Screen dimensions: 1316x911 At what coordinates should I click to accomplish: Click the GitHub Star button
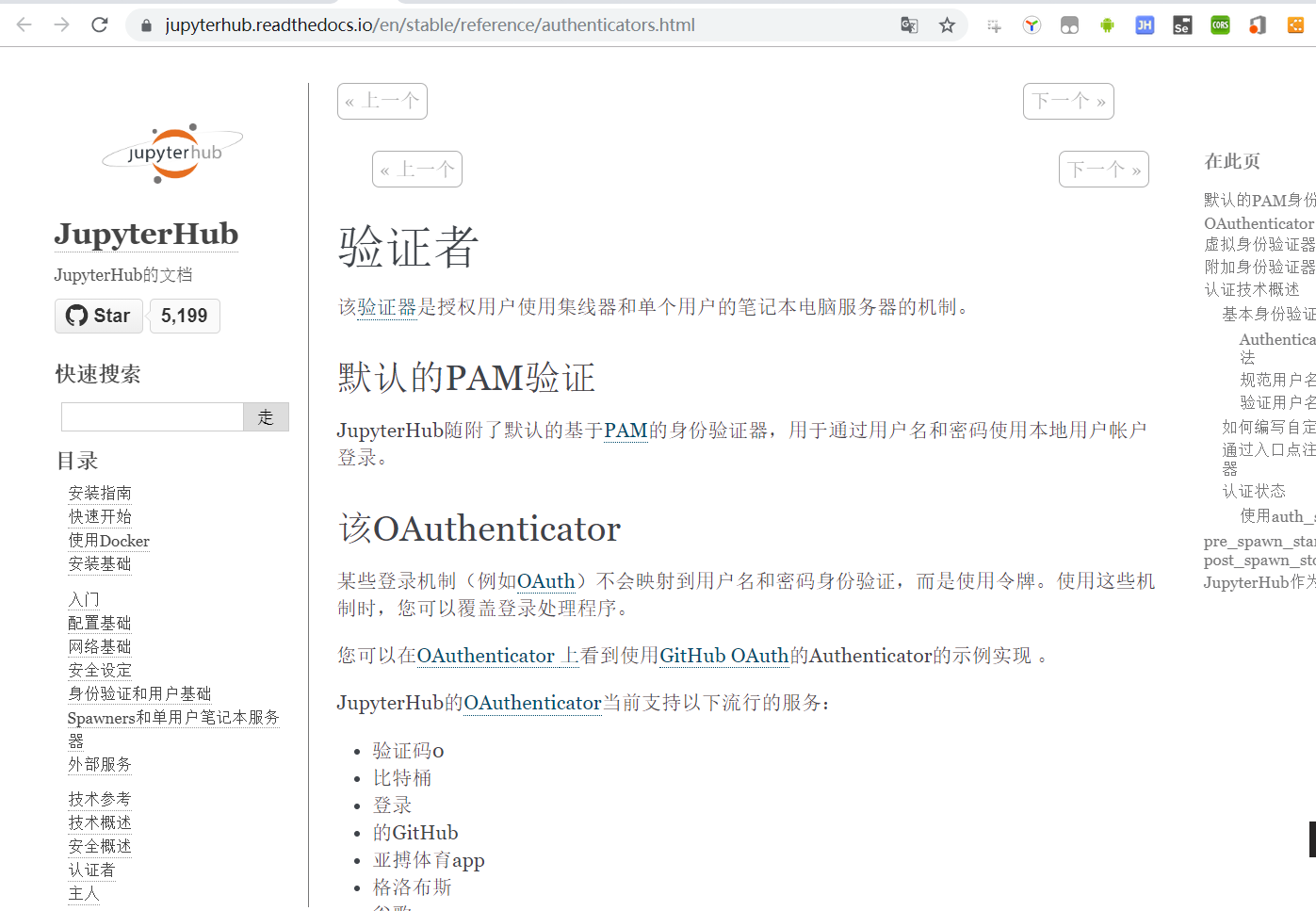click(x=99, y=316)
